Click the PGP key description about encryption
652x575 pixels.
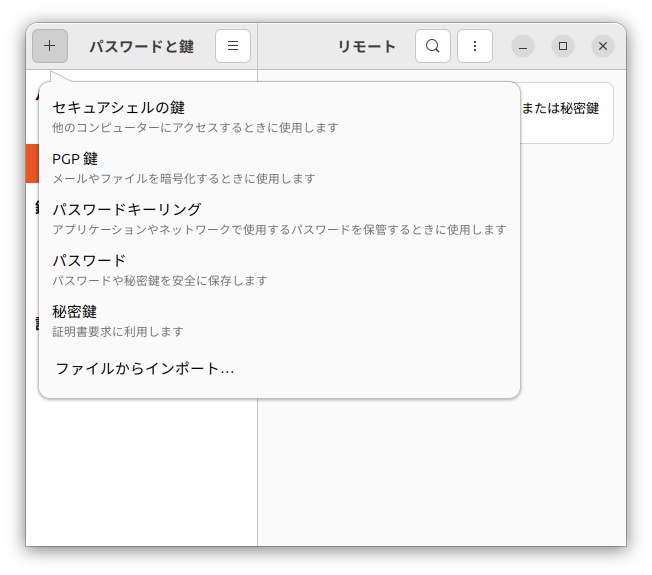pos(183,179)
